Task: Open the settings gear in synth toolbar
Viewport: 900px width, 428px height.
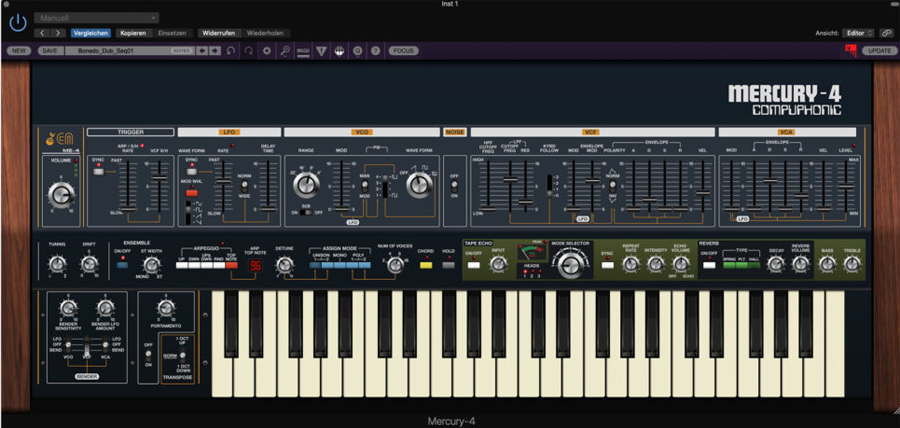Action: click(266, 51)
